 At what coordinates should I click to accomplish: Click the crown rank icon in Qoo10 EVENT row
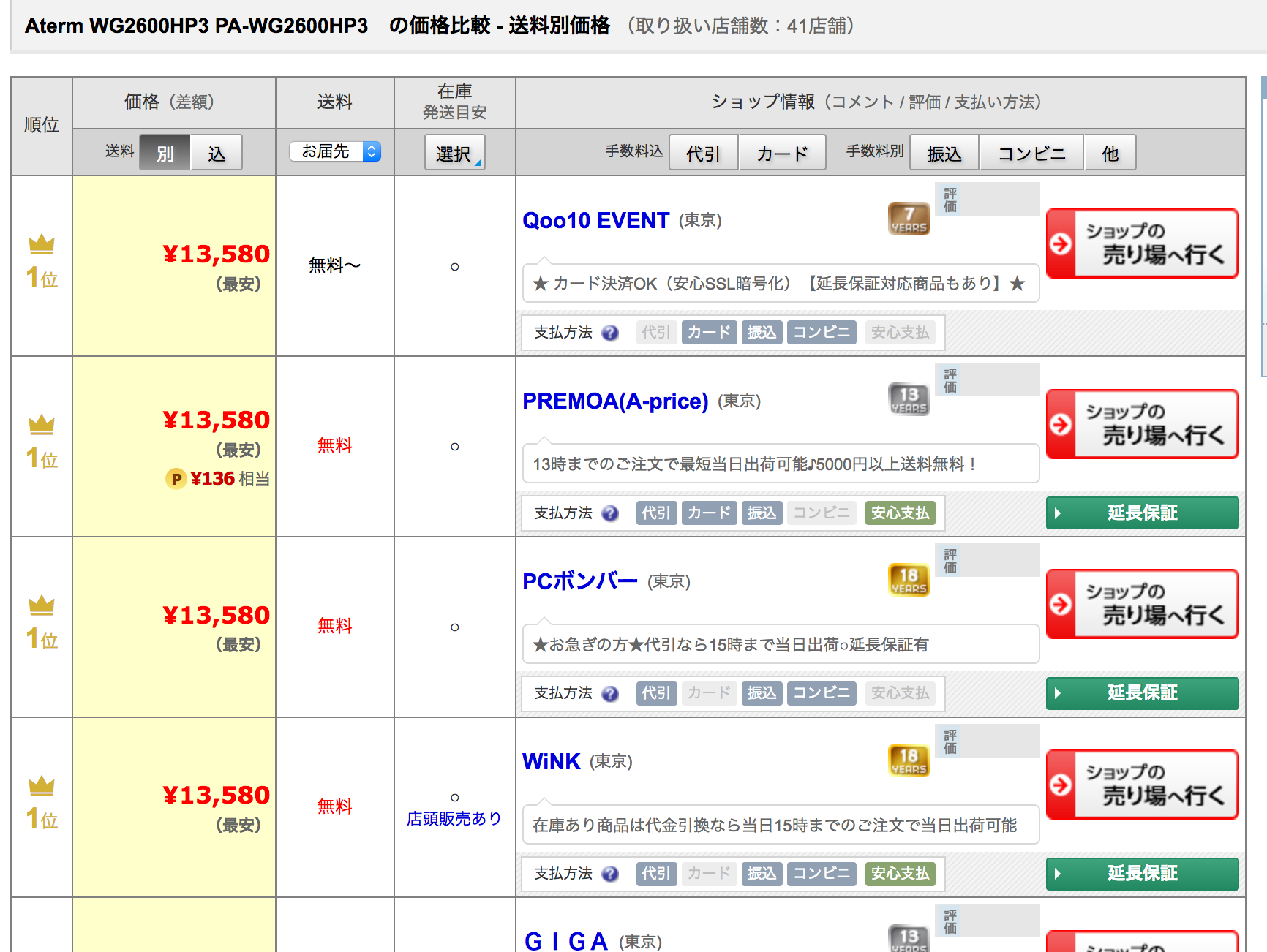pos(42,244)
